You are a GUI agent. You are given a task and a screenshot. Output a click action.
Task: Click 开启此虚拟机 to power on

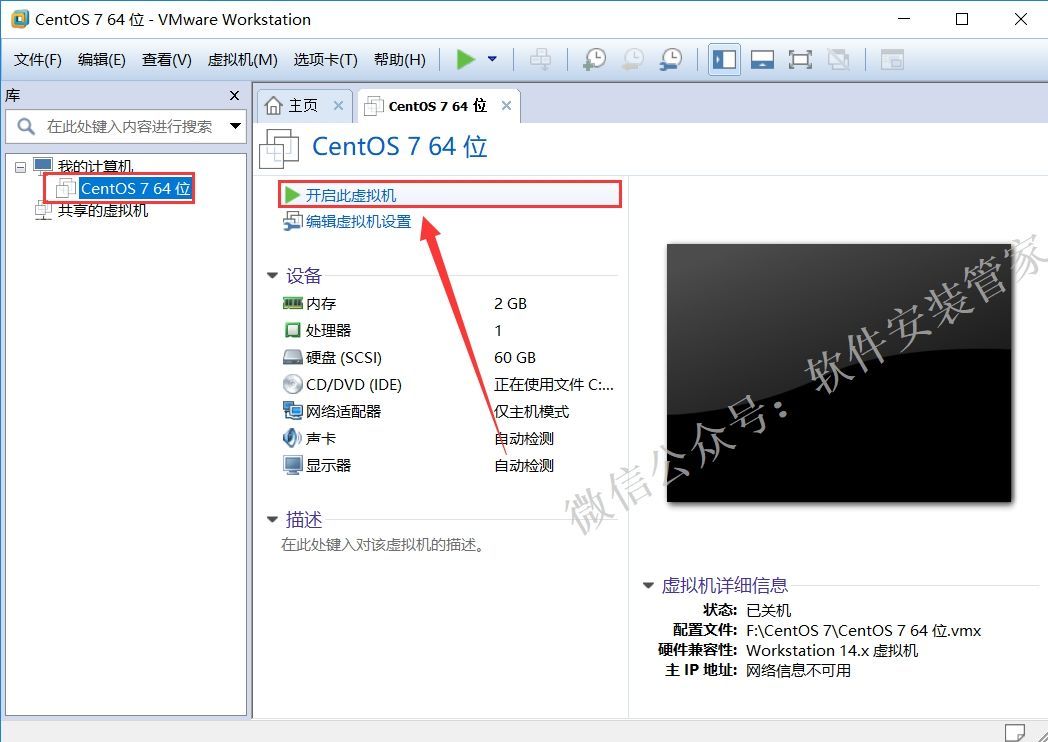(x=350, y=195)
